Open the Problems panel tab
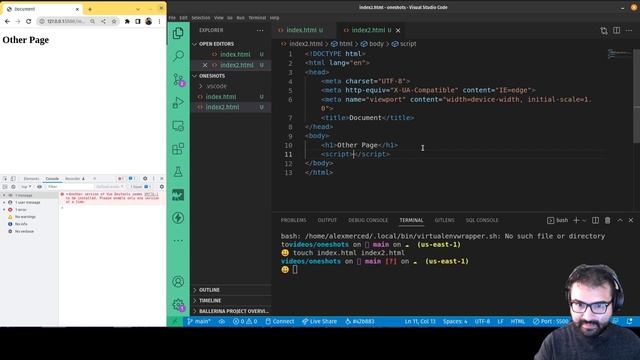 pyautogui.click(x=293, y=220)
